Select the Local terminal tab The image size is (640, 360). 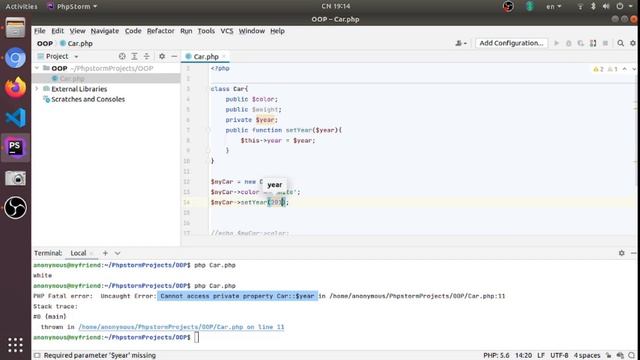point(78,253)
